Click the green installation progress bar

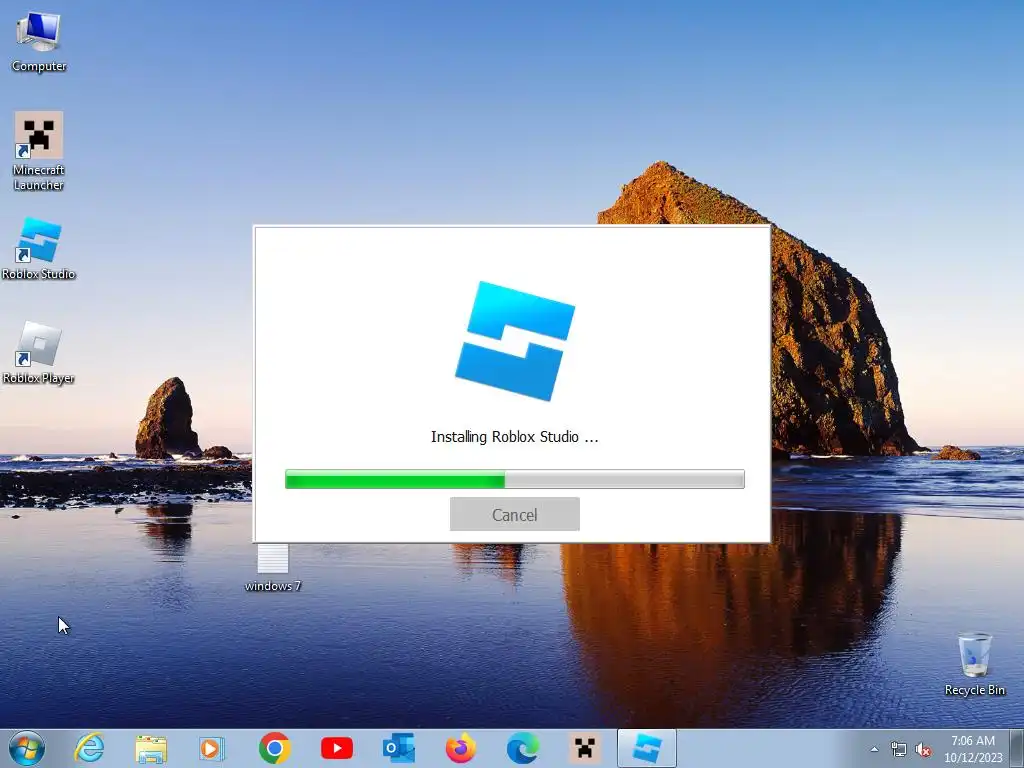(515, 479)
